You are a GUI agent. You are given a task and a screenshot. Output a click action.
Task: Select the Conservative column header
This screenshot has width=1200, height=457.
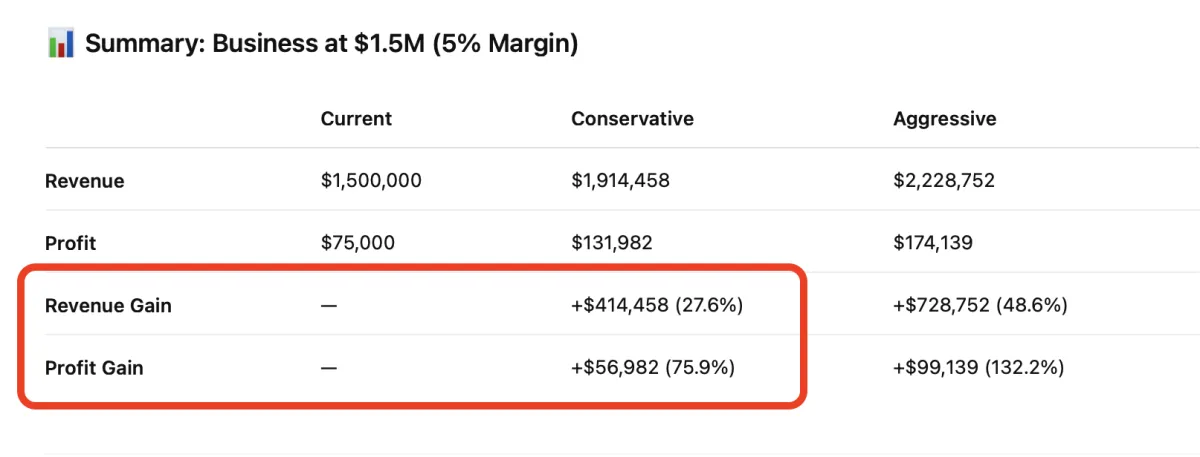632,119
